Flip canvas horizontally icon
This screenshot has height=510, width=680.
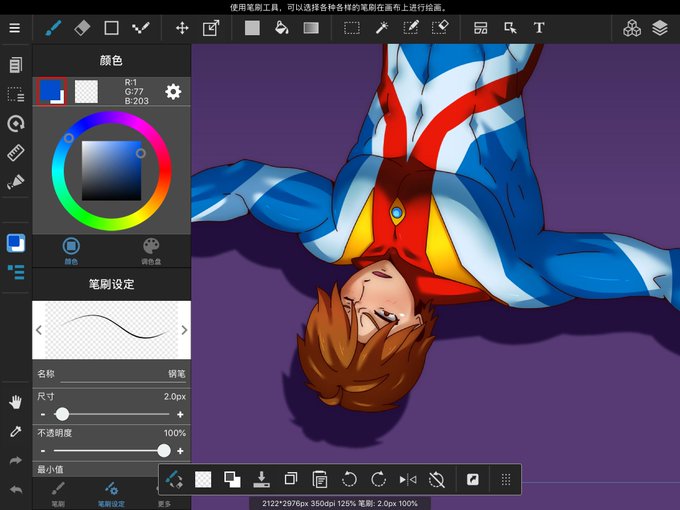point(408,480)
